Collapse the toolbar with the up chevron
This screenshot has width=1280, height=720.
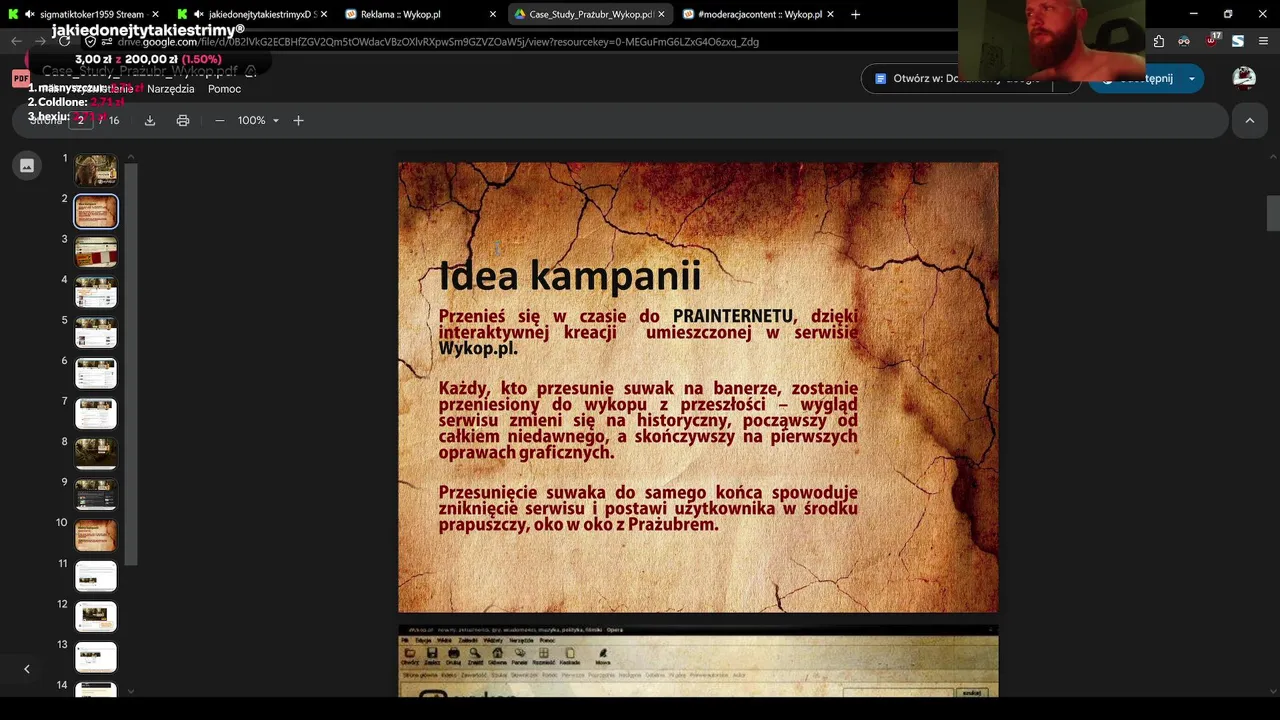point(1249,120)
